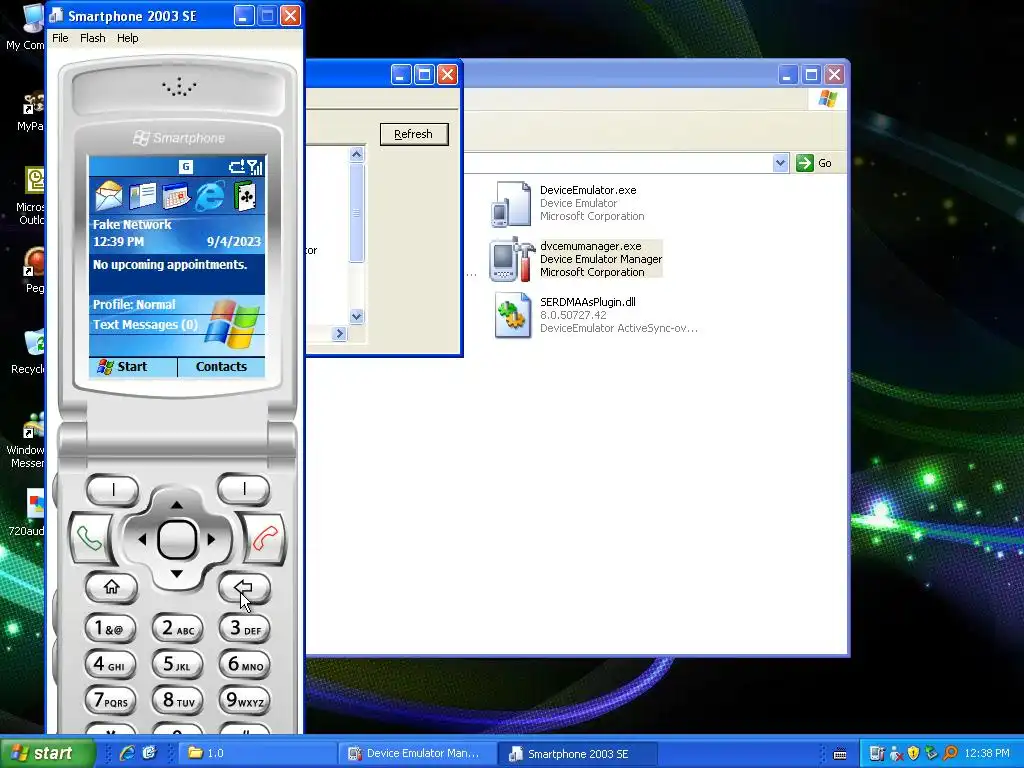The image size is (1024, 768).
Task: Click the keyboard icon in the taskbar
Action: (840, 754)
